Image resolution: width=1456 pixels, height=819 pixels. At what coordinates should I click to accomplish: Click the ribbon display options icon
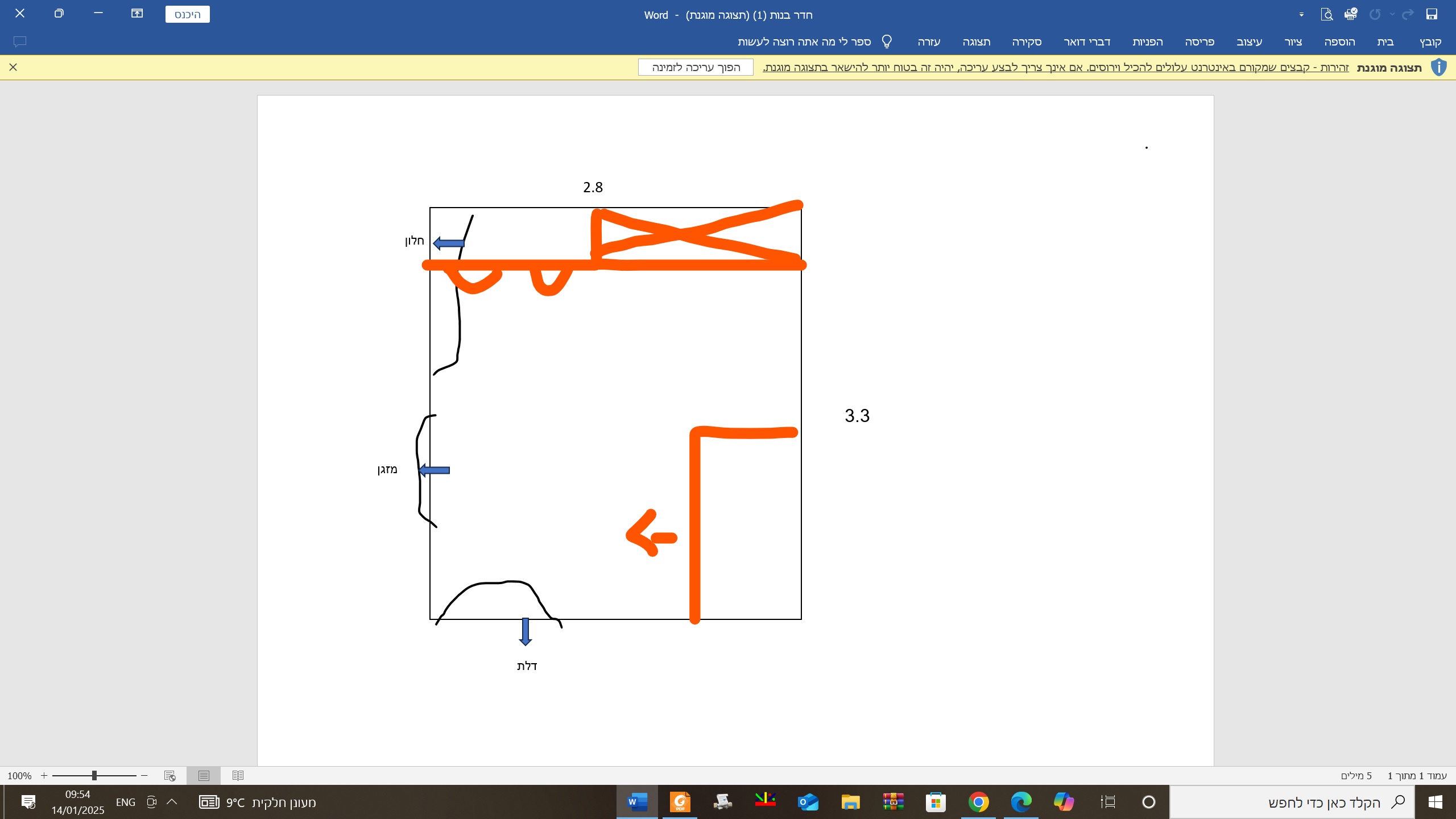click(137, 14)
